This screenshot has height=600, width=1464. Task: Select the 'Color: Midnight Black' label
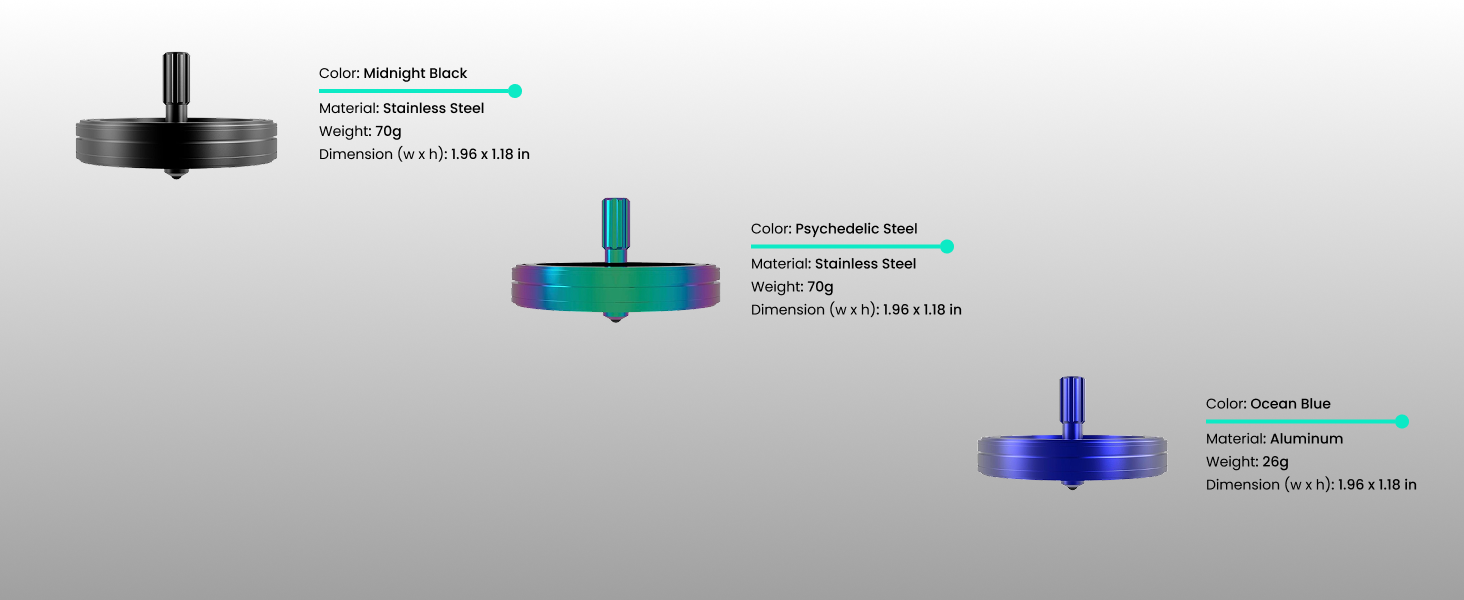pyautogui.click(x=393, y=73)
